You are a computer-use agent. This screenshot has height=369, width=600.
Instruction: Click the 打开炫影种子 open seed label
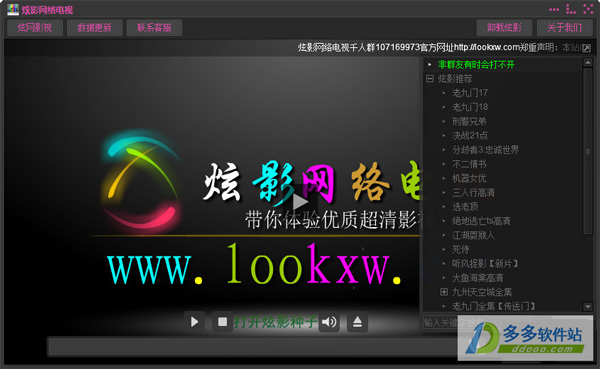click(x=275, y=322)
